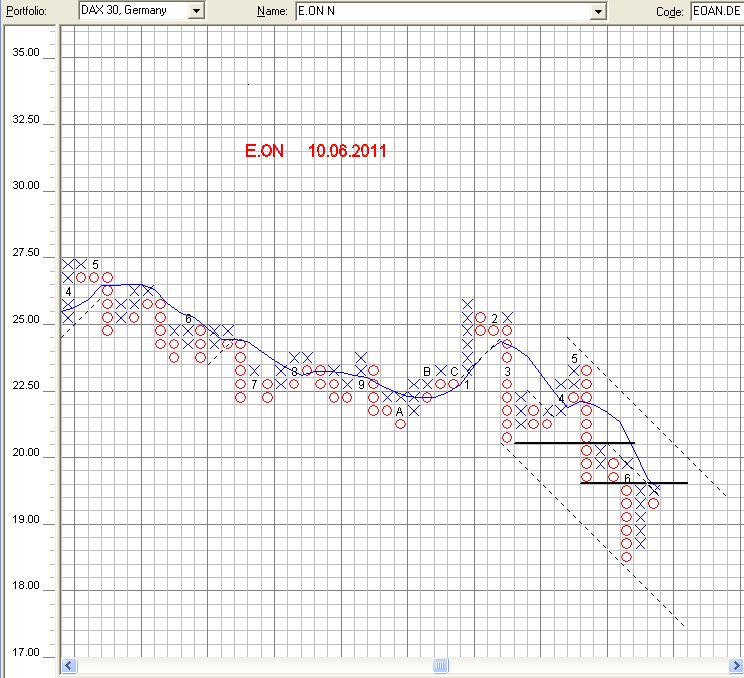The height and width of the screenshot is (678, 744).
Task: Click the 'Code:' label
Action: tap(670, 12)
